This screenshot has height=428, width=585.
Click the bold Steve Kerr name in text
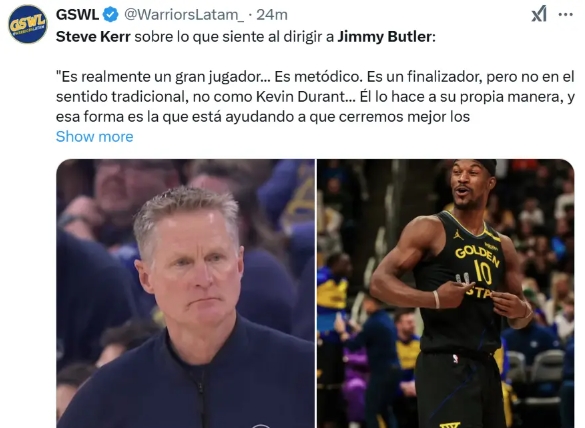click(x=93, y=37)
